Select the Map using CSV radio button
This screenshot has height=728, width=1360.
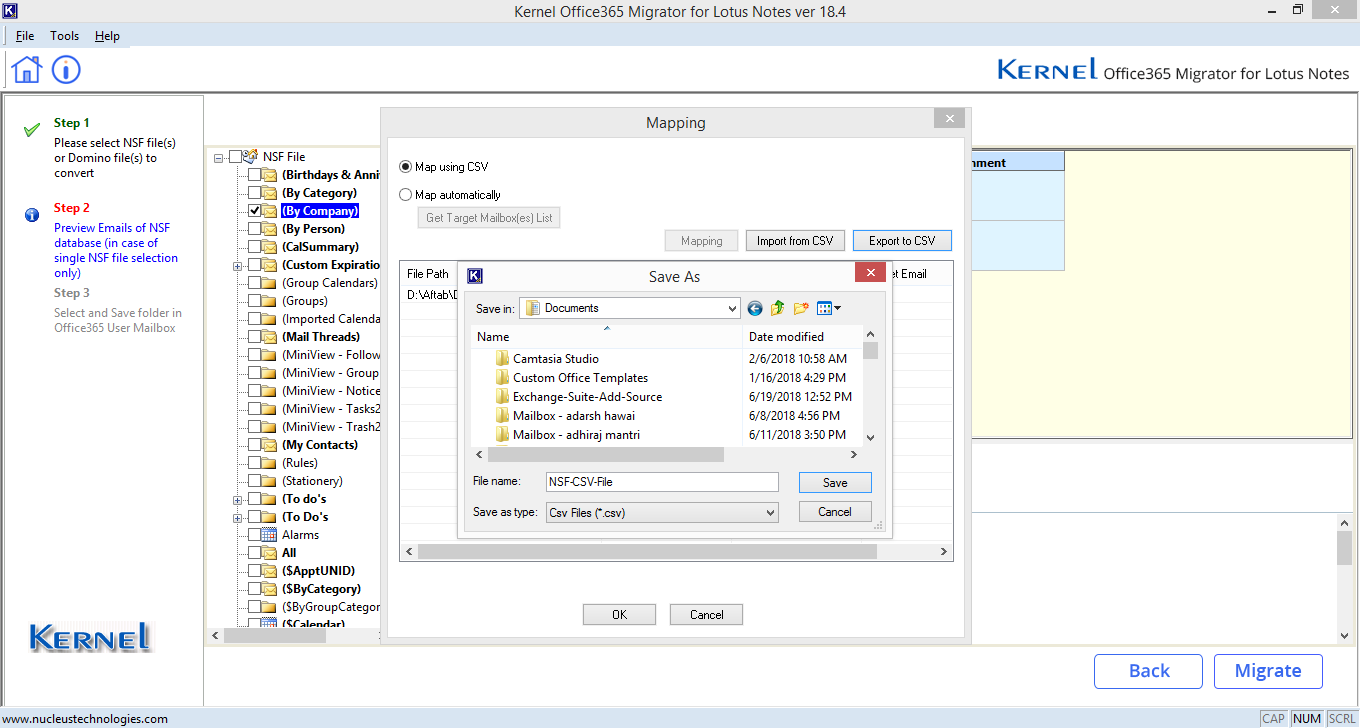(405, 167)
